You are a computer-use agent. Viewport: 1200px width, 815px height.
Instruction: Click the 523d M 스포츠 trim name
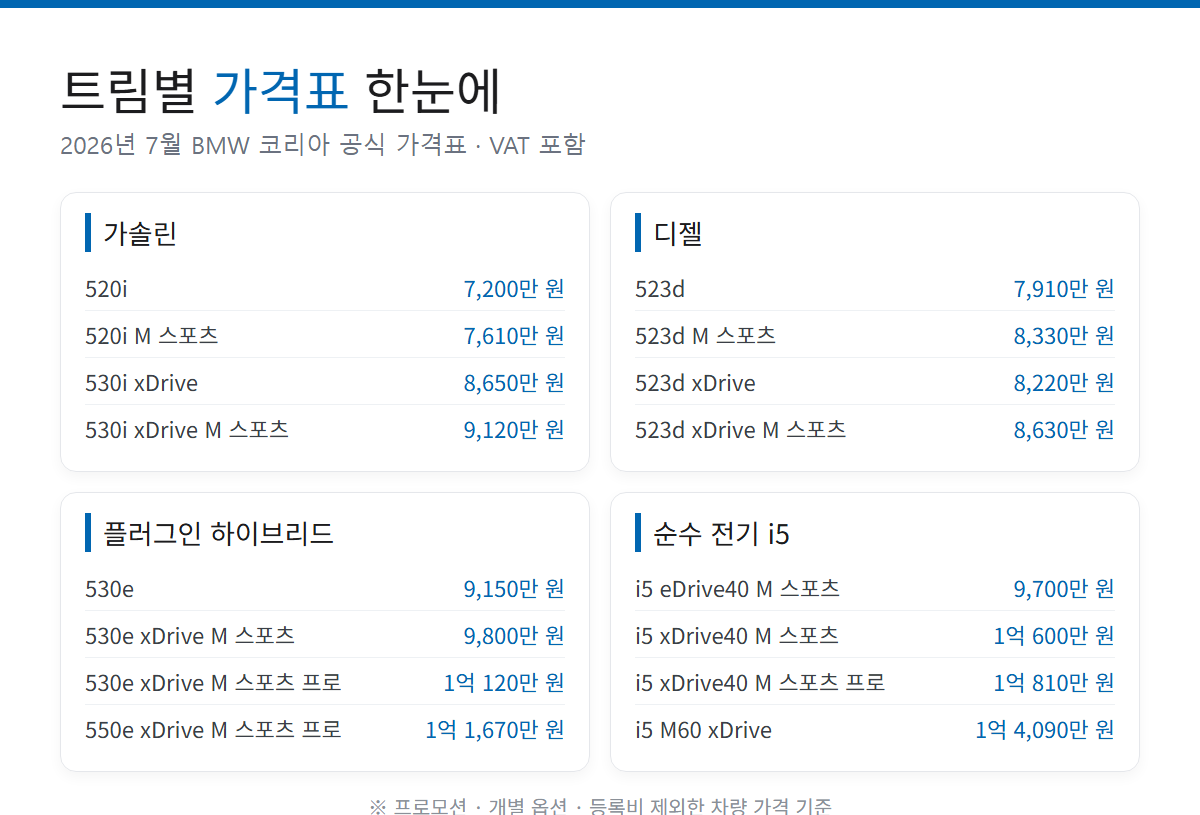point(705,336)
